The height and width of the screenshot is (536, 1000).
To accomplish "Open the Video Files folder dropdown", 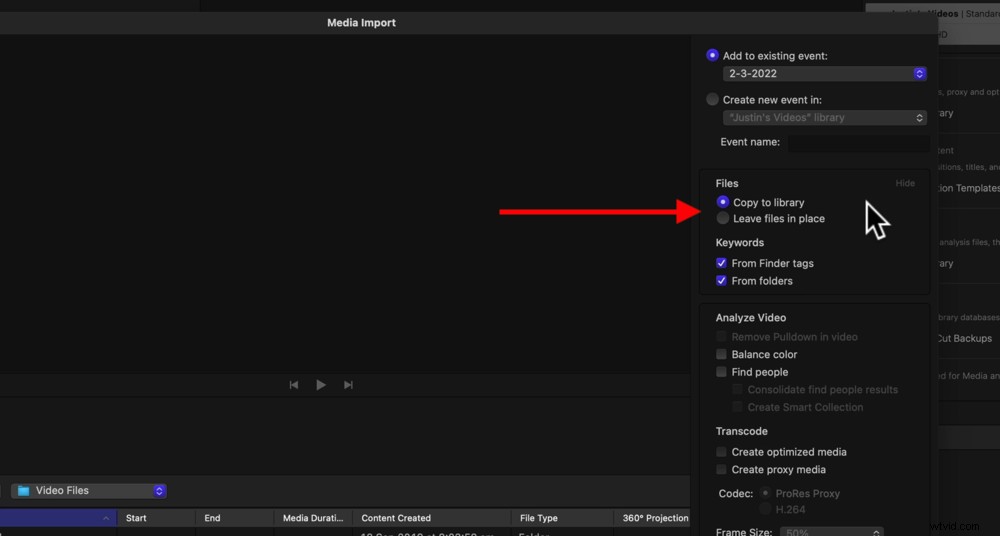I will pyautogui.click(x=89, y=491).
